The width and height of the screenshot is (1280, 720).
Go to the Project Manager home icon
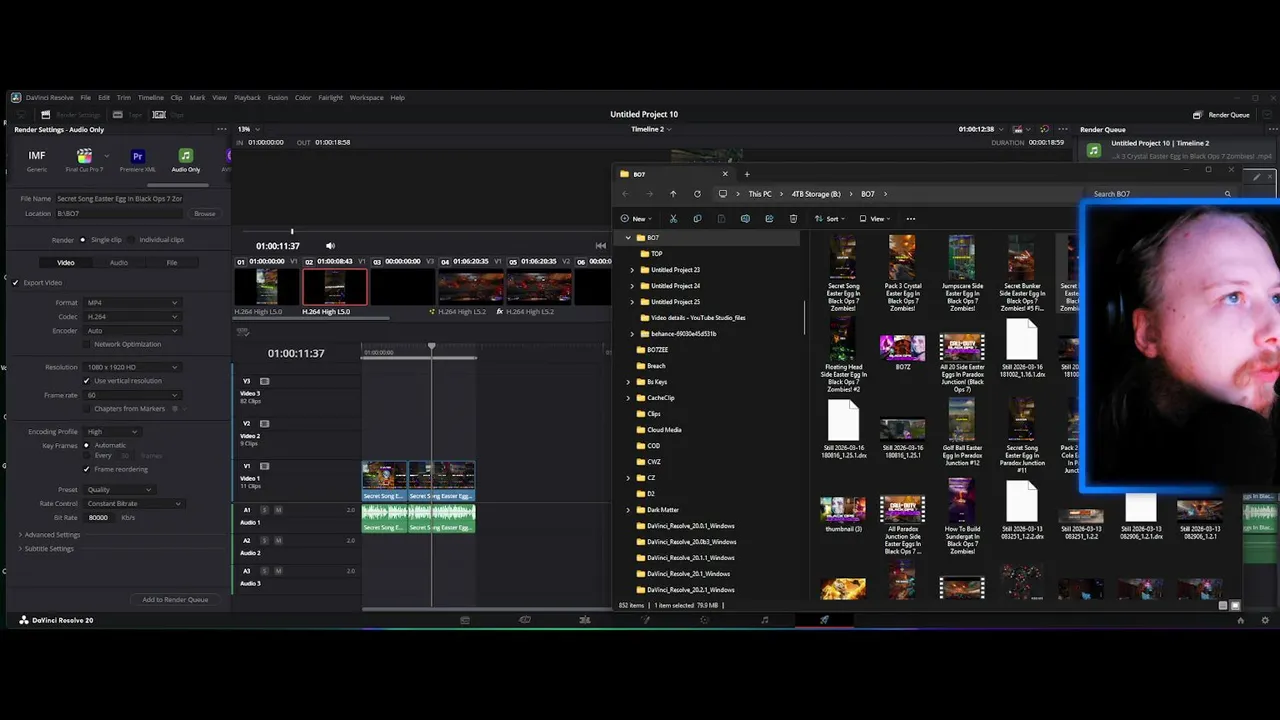(1241, 620)
